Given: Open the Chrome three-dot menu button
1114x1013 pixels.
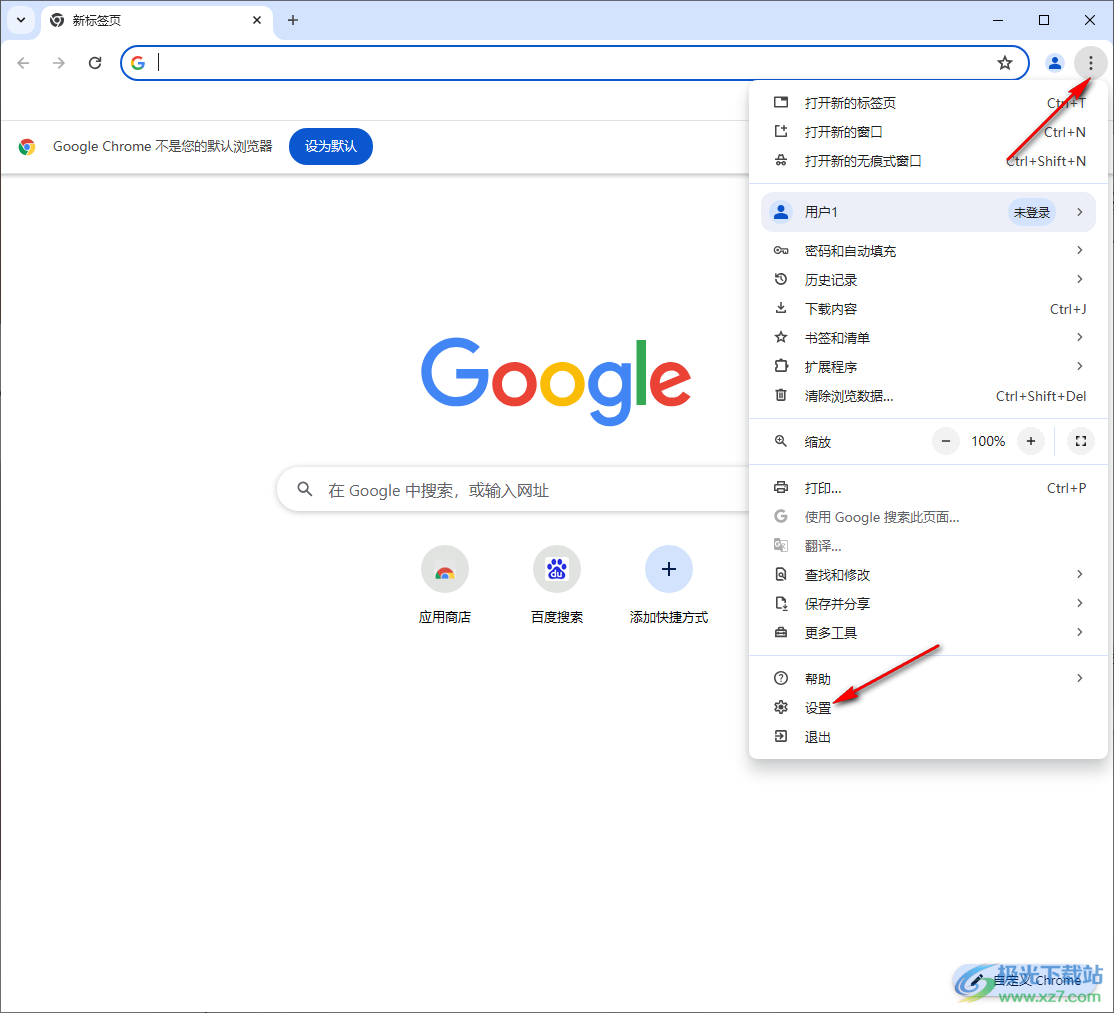Looking at the screenshot, I should [x=1091, y=63].
